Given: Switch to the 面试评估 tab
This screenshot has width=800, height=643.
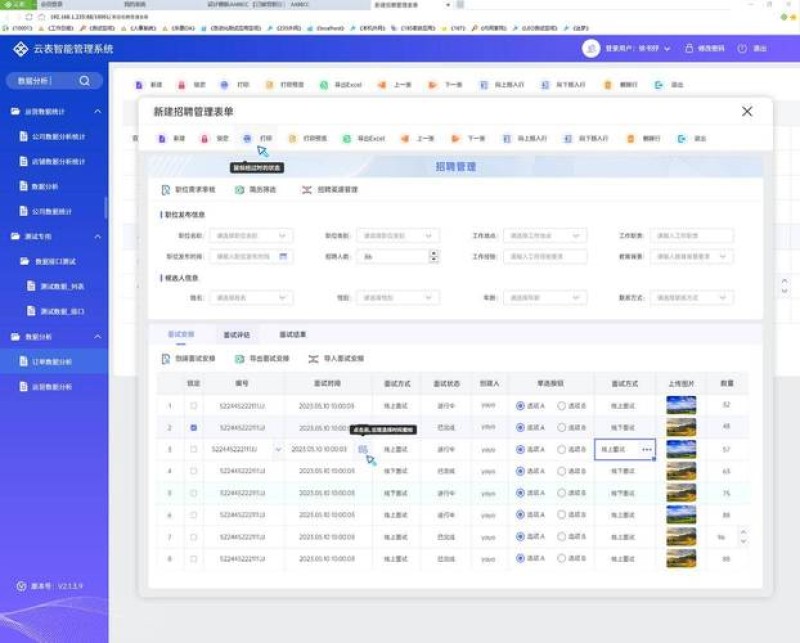Looking at the screenshot, I should [x=237, y=335].
